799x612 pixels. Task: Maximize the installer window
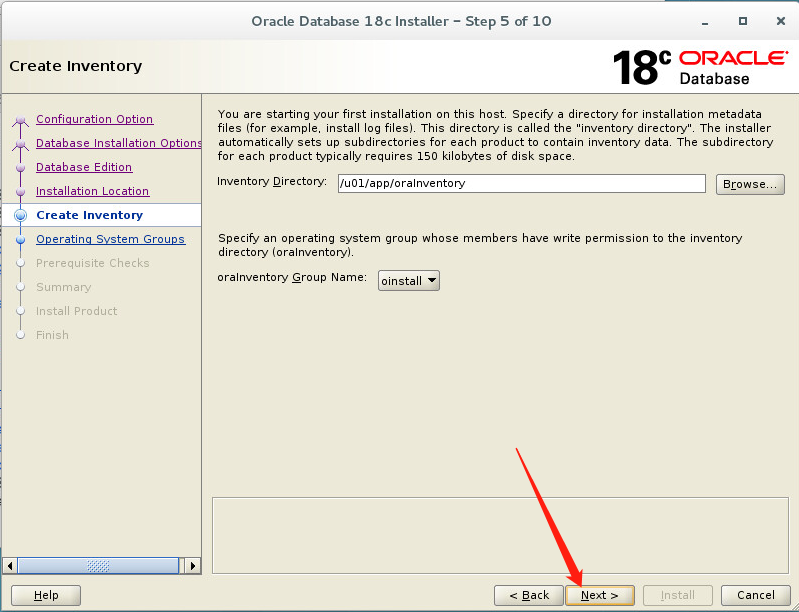(743, 21)
